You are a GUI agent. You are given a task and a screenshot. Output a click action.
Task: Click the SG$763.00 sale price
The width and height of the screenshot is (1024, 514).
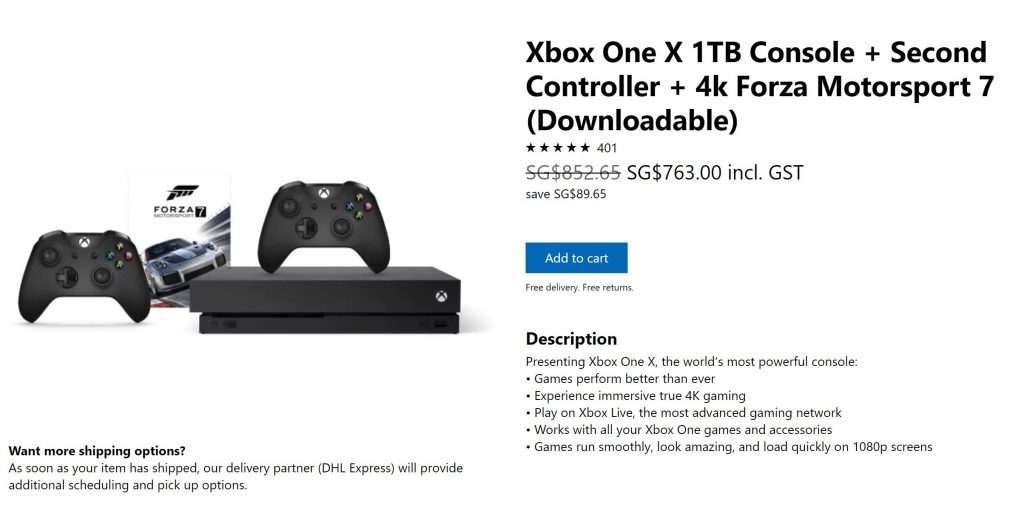coord(674,172)
